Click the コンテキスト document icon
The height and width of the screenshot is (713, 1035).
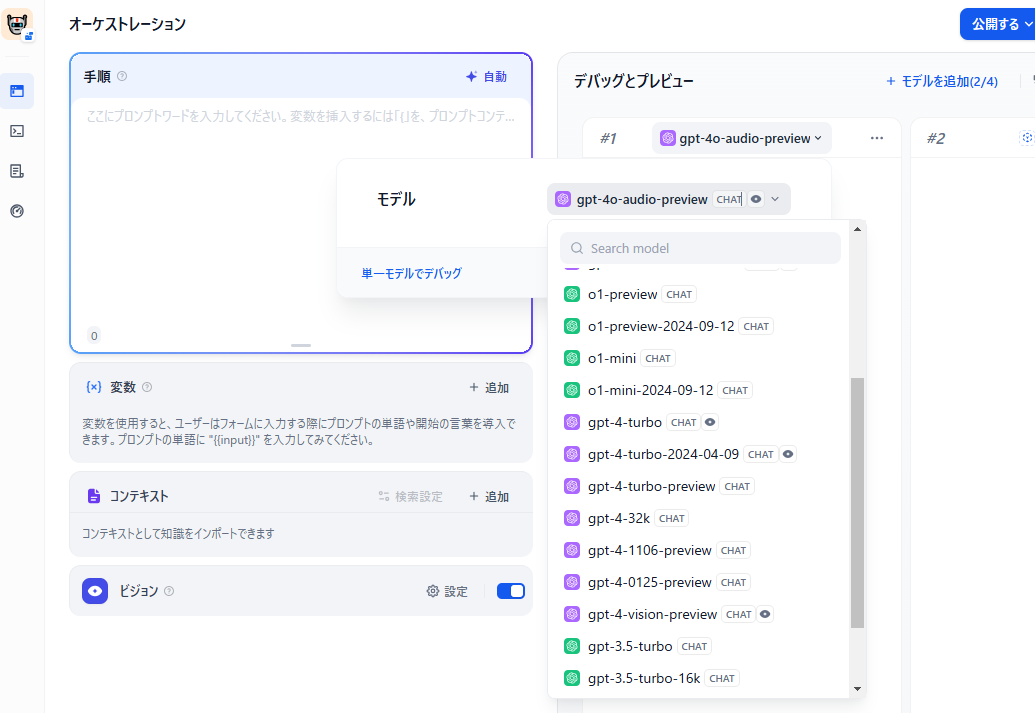[94, 496]
